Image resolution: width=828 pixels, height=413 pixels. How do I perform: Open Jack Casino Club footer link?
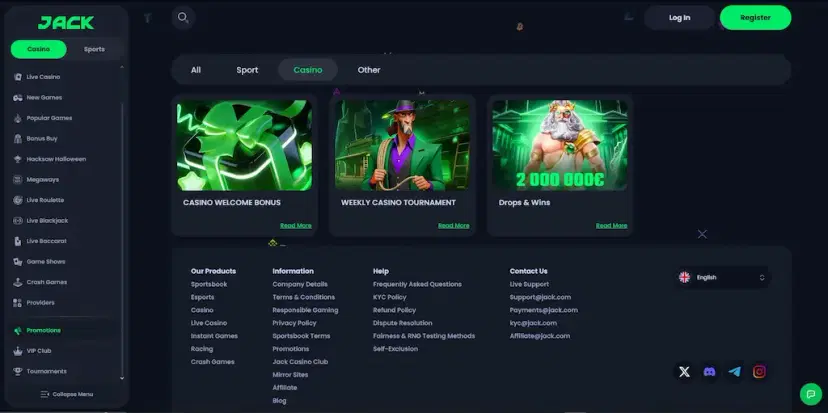[300, 362]
